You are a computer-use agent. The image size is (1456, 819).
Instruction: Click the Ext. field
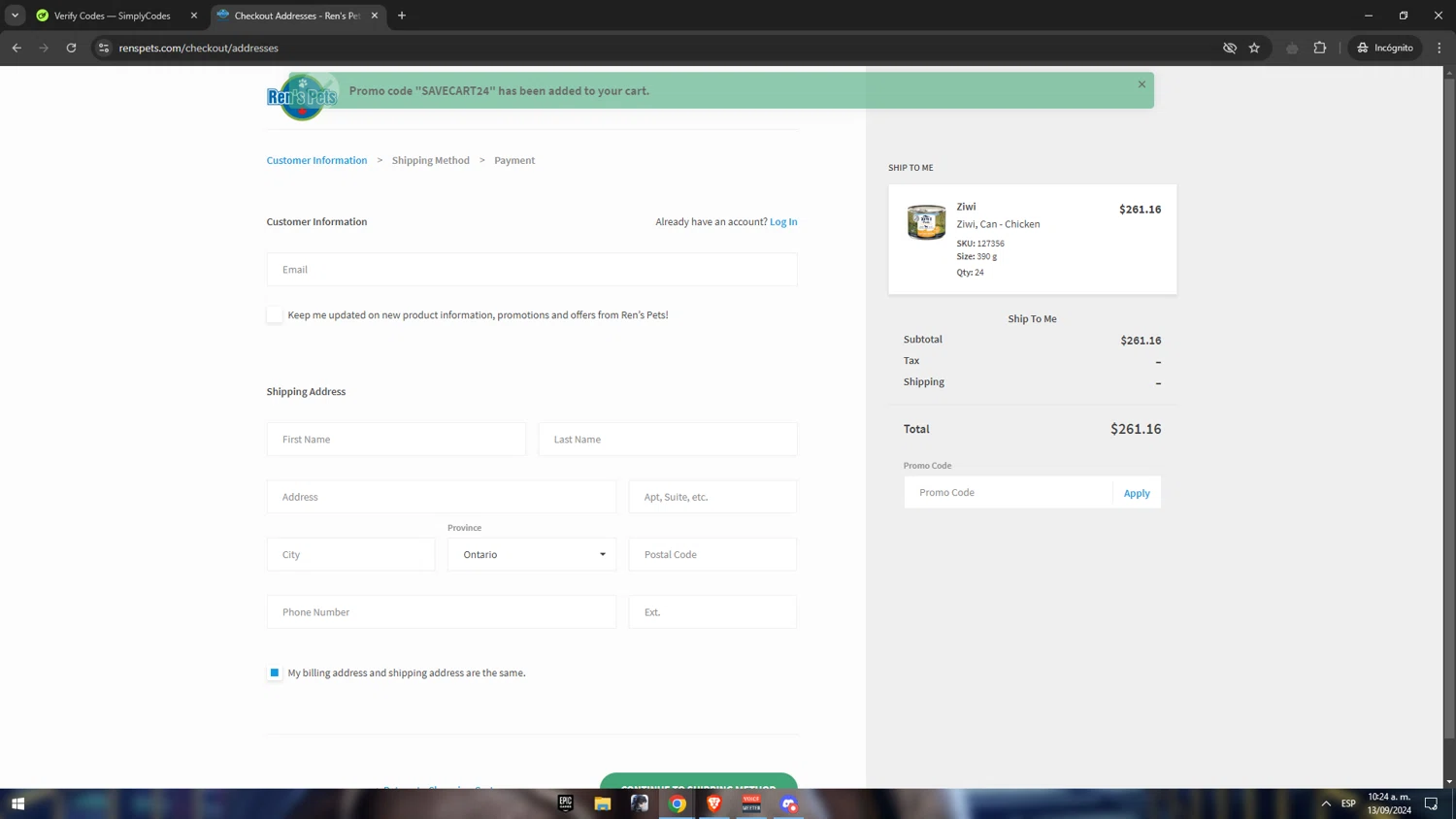(x=712, y=612)
